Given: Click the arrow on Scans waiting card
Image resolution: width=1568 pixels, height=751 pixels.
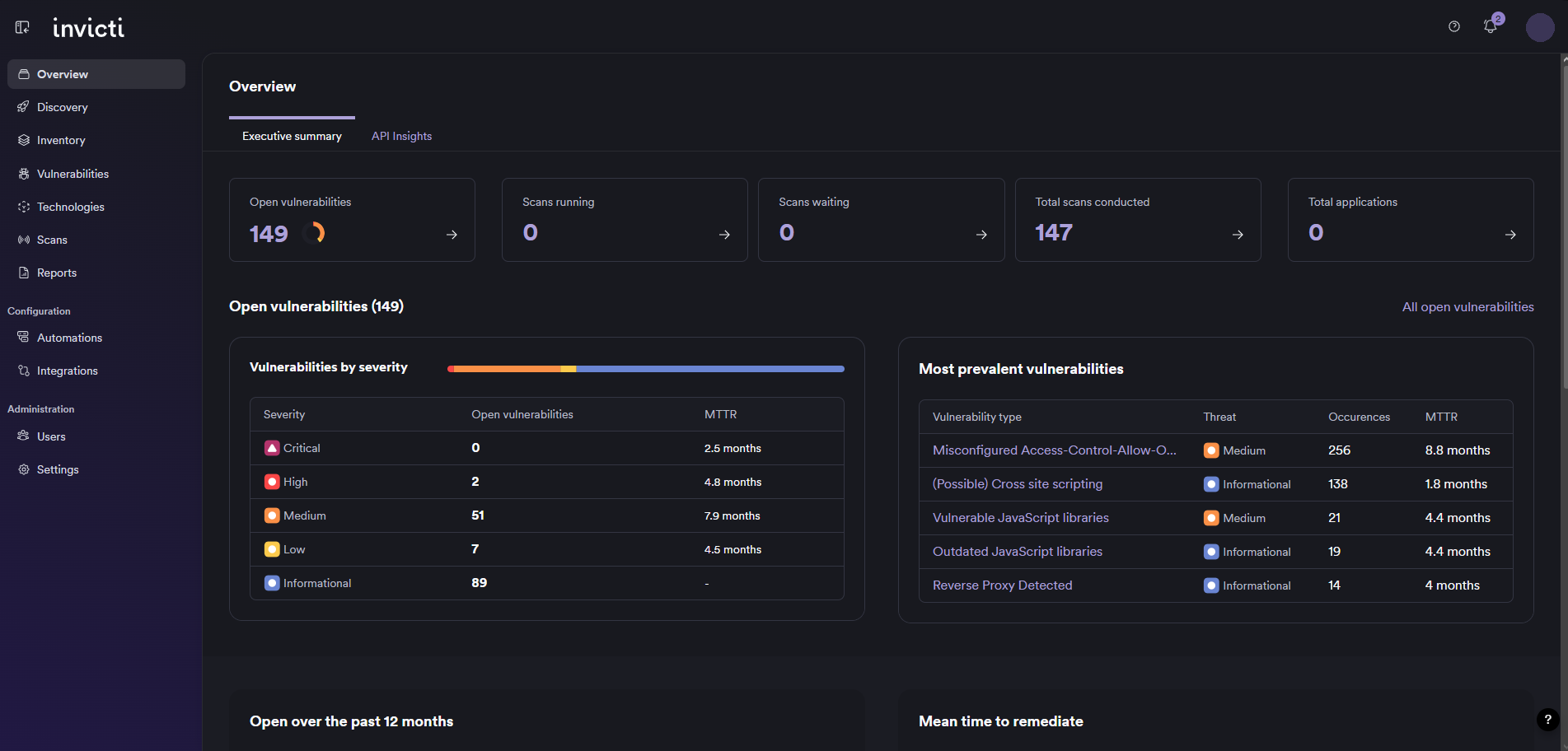Looking at the screenshot, I should tap(981, 235).
